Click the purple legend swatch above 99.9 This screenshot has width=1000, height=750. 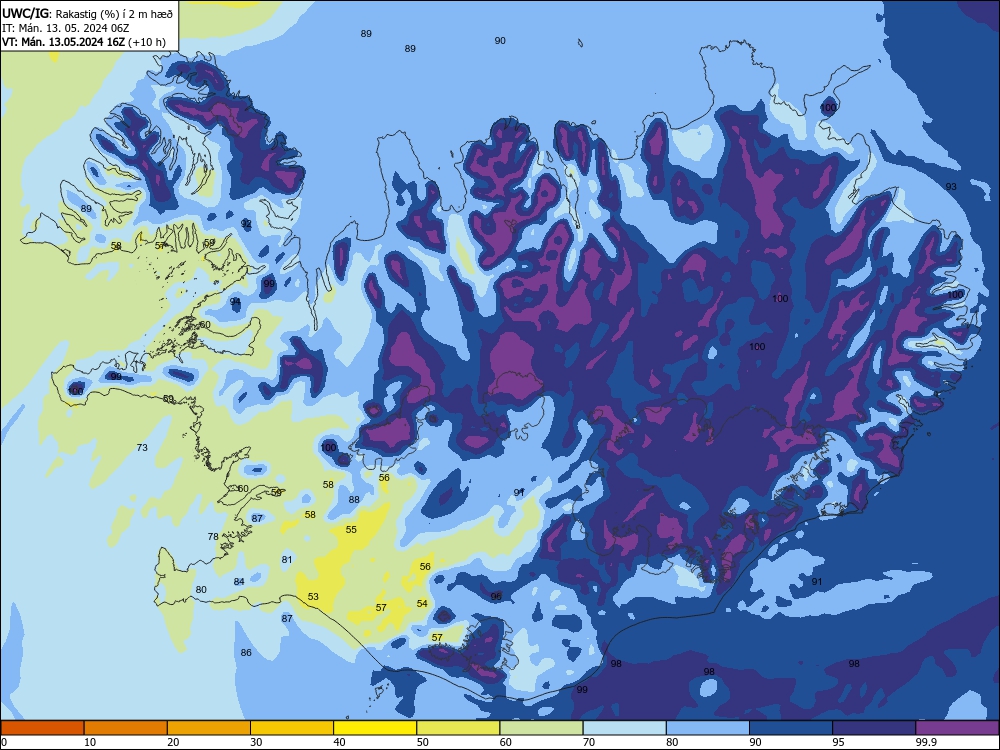pyautogui.click(x=957, y=728)
